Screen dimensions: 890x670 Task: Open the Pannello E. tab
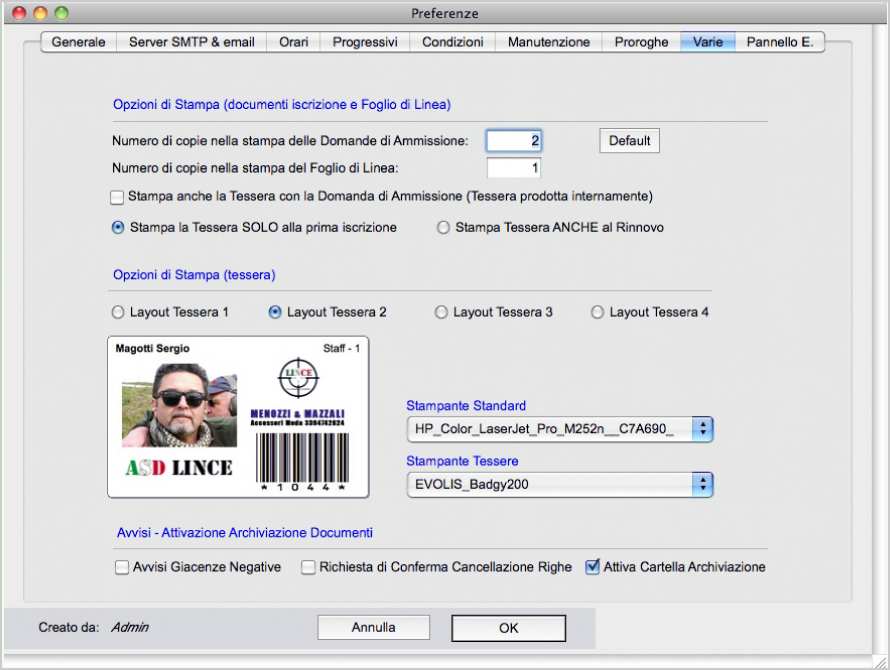tap(780, 42)
